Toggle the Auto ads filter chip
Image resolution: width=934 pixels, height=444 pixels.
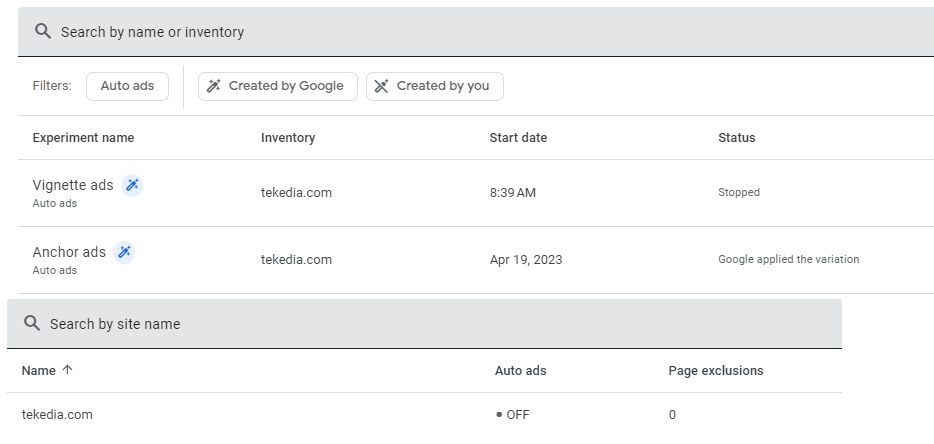coord(127,86)
